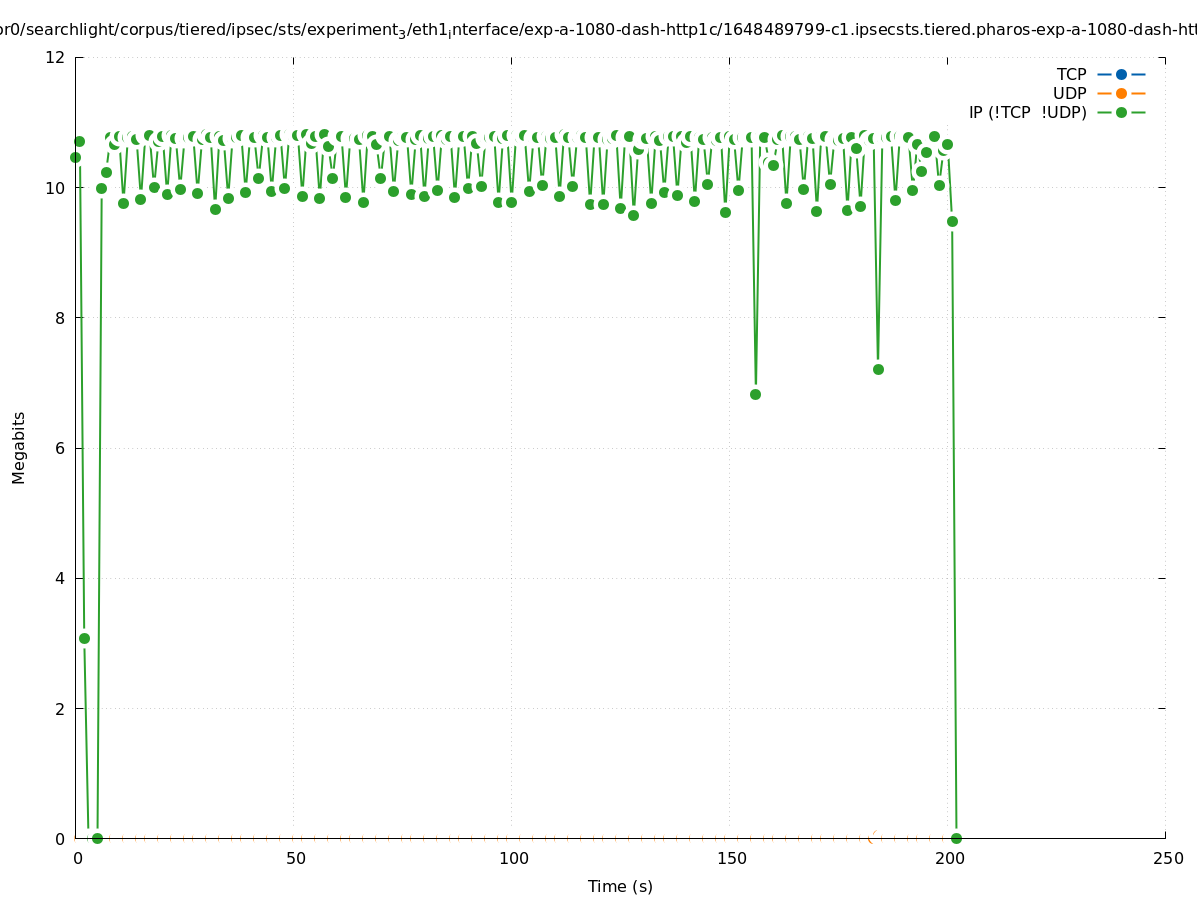1197x900 pixels.
Task: Select the TCP legend label
Action: click(x=1071, y=74)
